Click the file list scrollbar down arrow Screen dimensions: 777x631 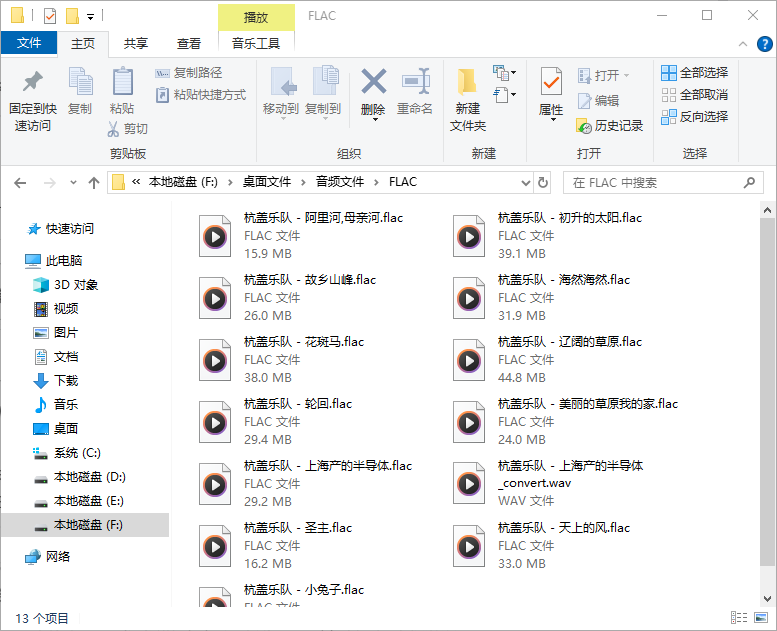point(767,598)
